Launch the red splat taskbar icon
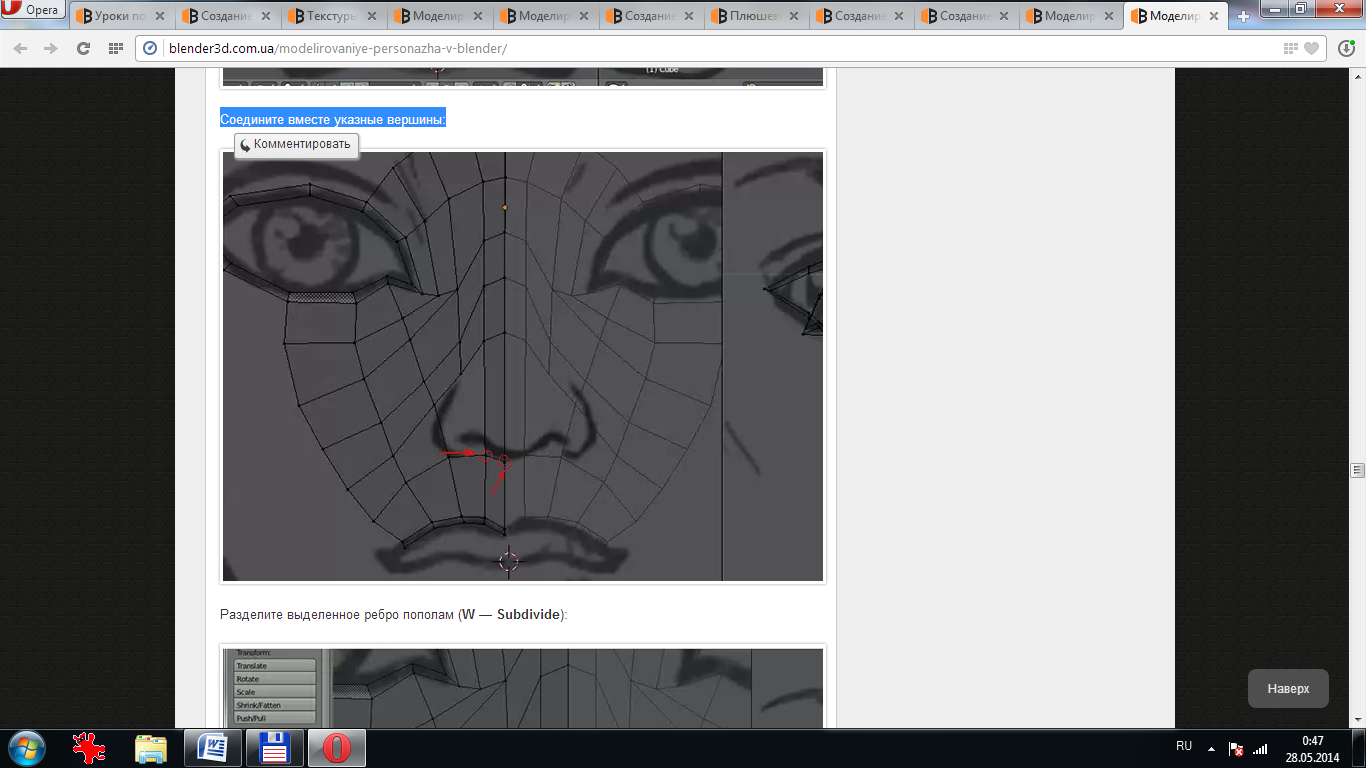This screenshot has width=1366, height=768. click(90, 748)
